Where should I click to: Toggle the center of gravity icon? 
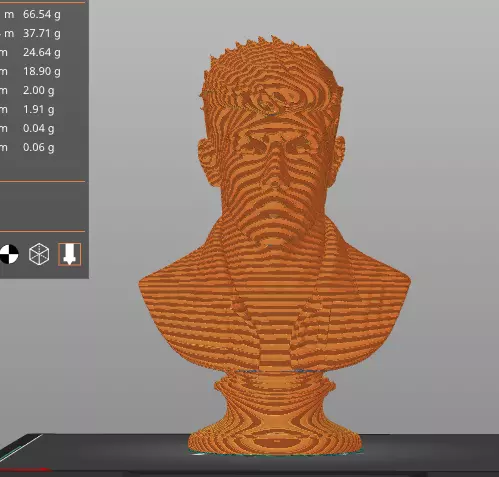pyautogui.click(x=9, y=254)
